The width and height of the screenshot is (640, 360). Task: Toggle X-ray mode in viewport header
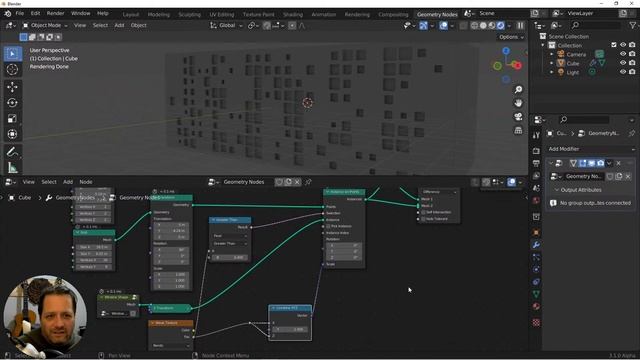(463, 25)
